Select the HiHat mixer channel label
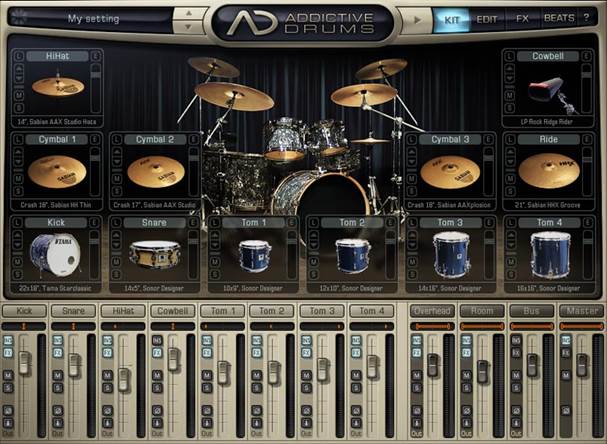607x444 pixels. 123,311
